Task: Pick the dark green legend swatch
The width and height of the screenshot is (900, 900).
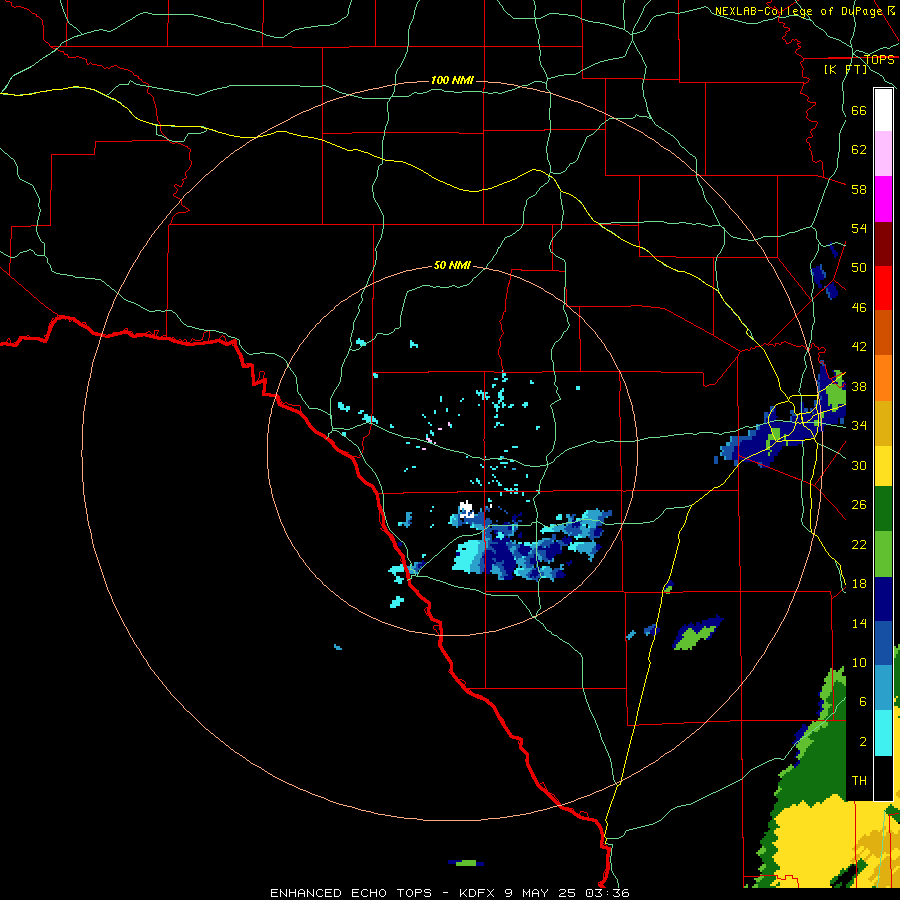Action: tap(883, 509)
